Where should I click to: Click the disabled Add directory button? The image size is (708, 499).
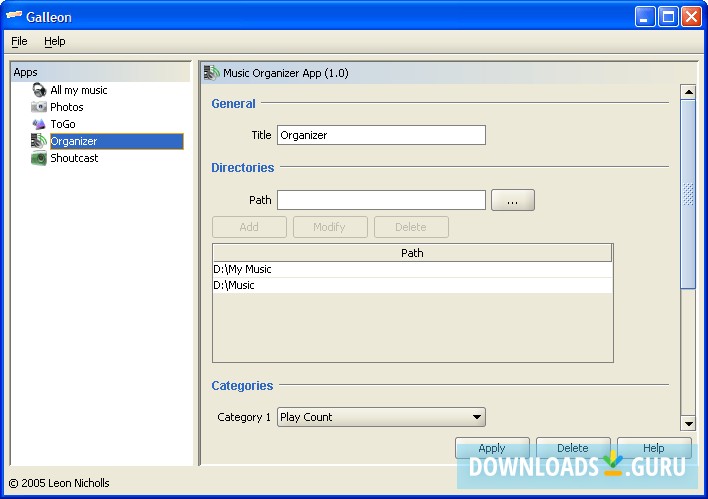coord(249,227)
